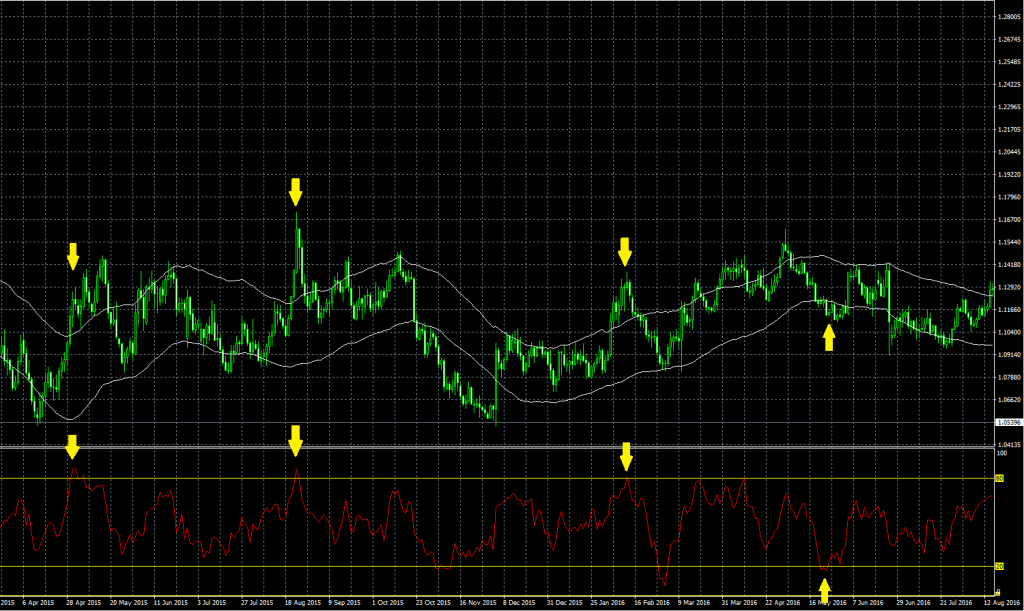Click the 6 Apr 2015 date label

click(x=38, y=603)
